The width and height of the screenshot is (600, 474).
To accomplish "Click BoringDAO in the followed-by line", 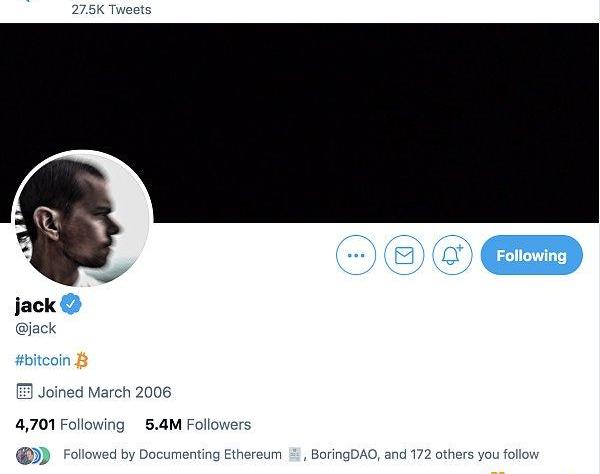I will point(344,454).
